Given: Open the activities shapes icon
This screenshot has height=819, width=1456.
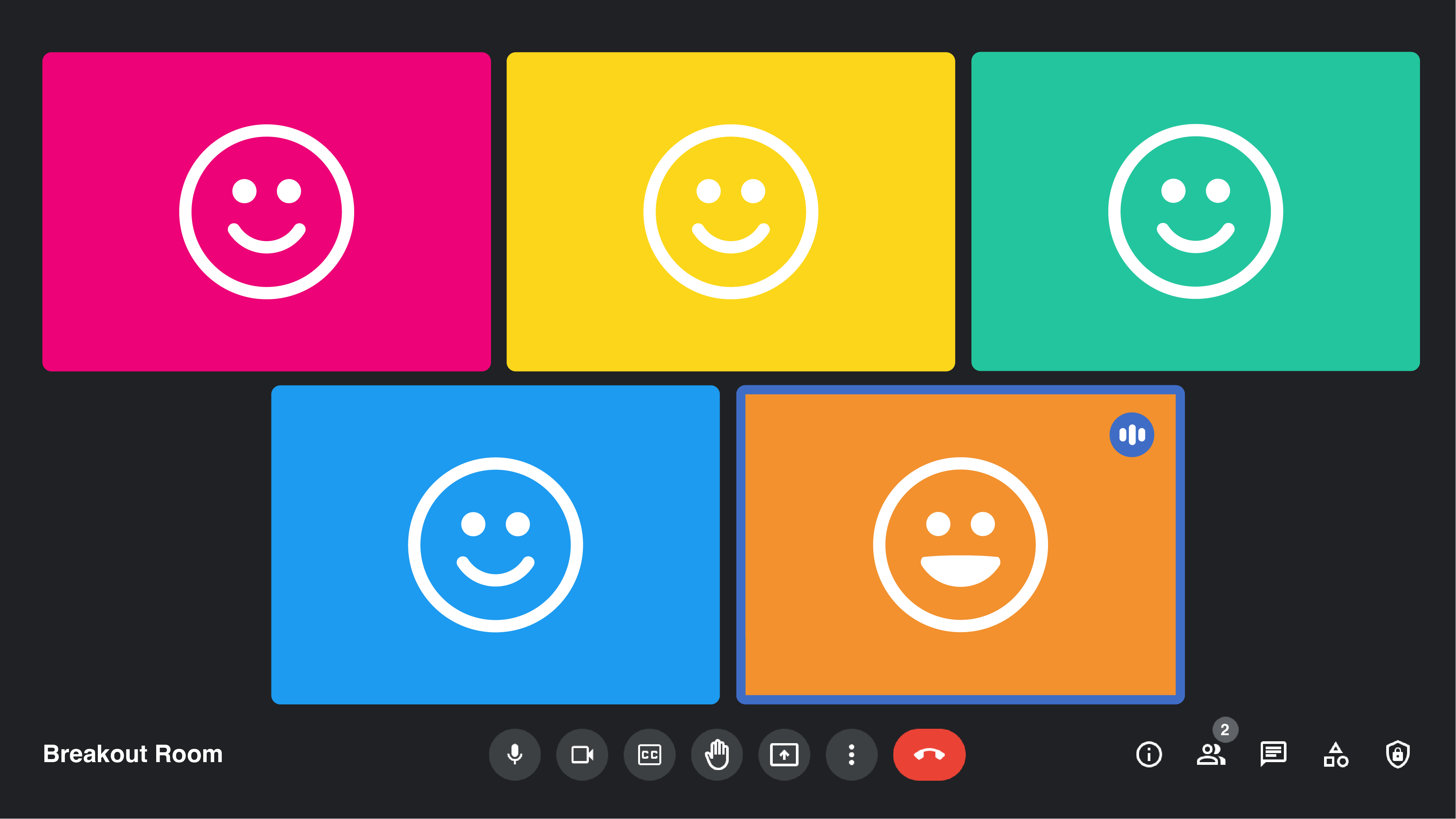Looking at the screenshot, I should point(1335,755).
